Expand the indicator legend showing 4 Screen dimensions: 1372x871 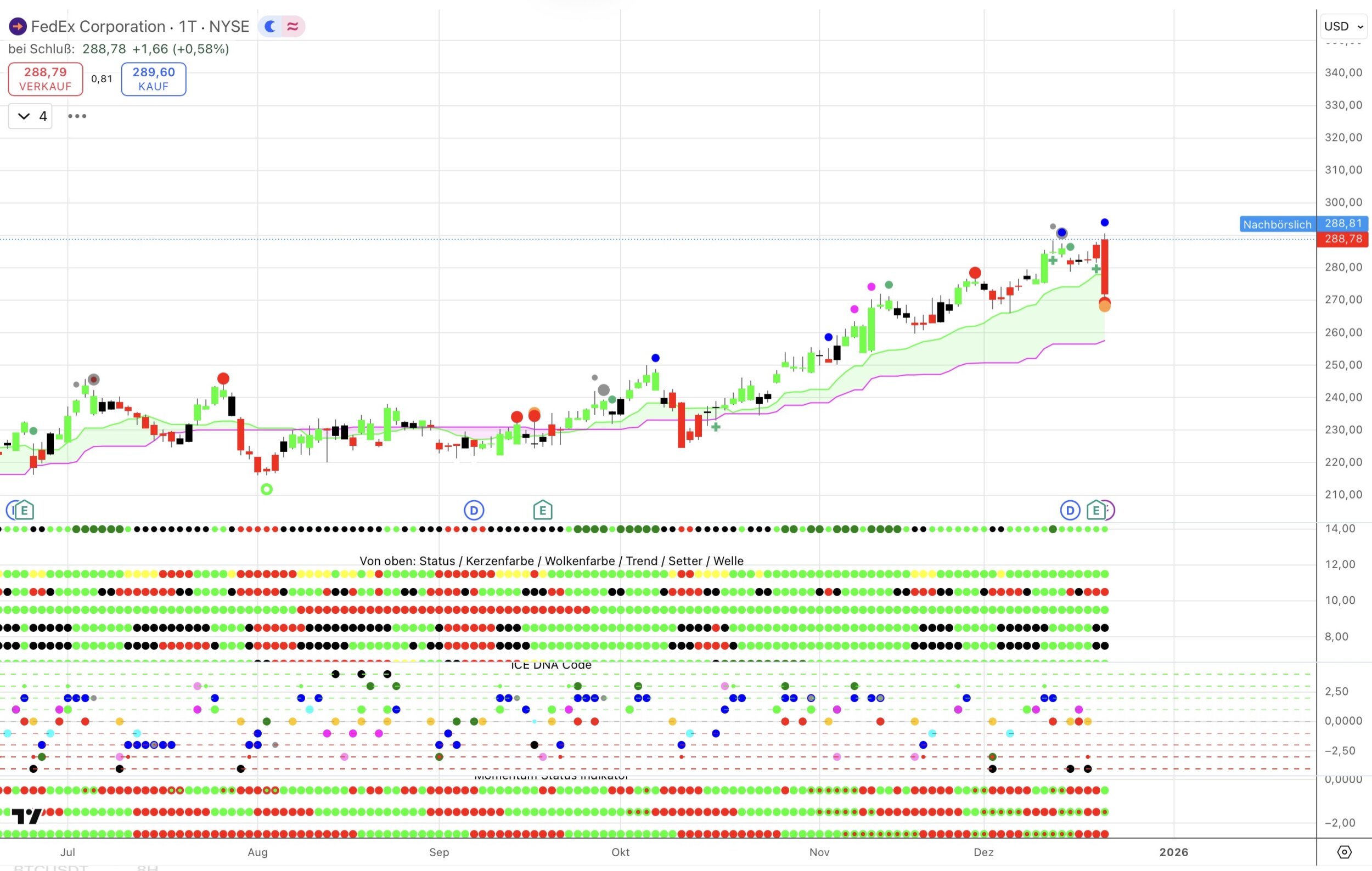[31, 116]
